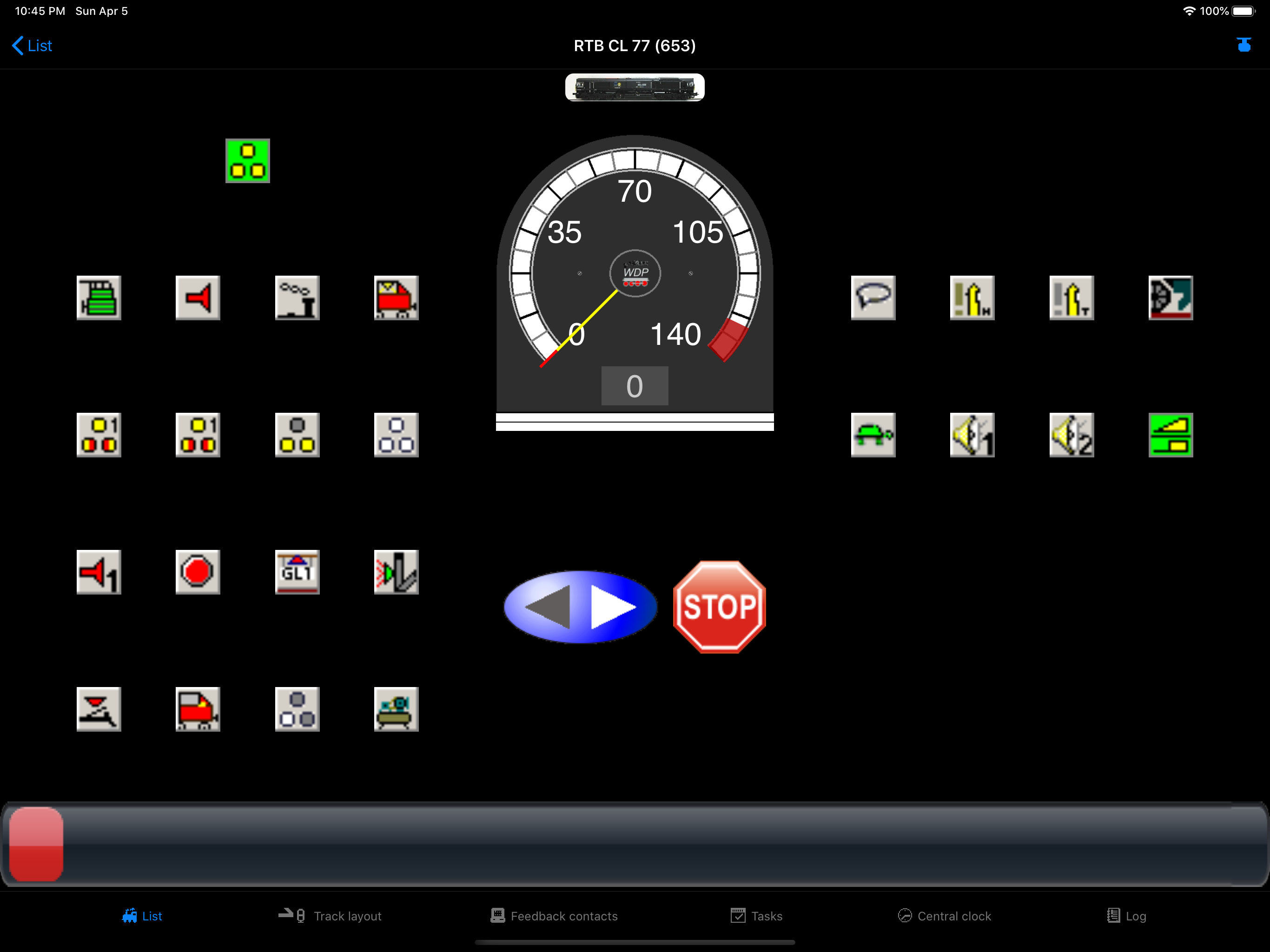Toggle the green-highlighted headlights function icon
The width and height of the screenshot is (1270, 952).
point(247,161)
